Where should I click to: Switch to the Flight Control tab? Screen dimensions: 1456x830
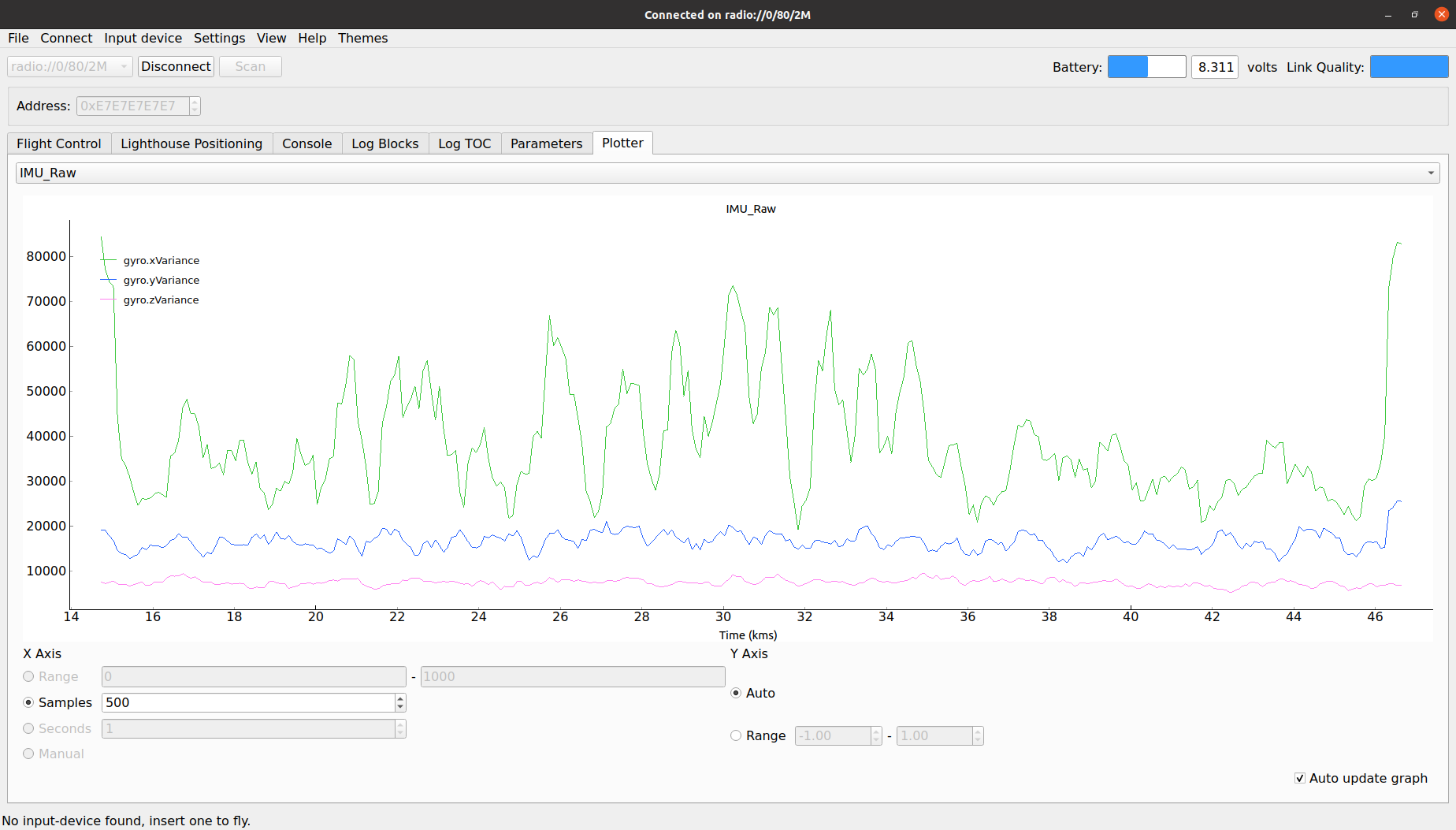(x=59, y=143)
